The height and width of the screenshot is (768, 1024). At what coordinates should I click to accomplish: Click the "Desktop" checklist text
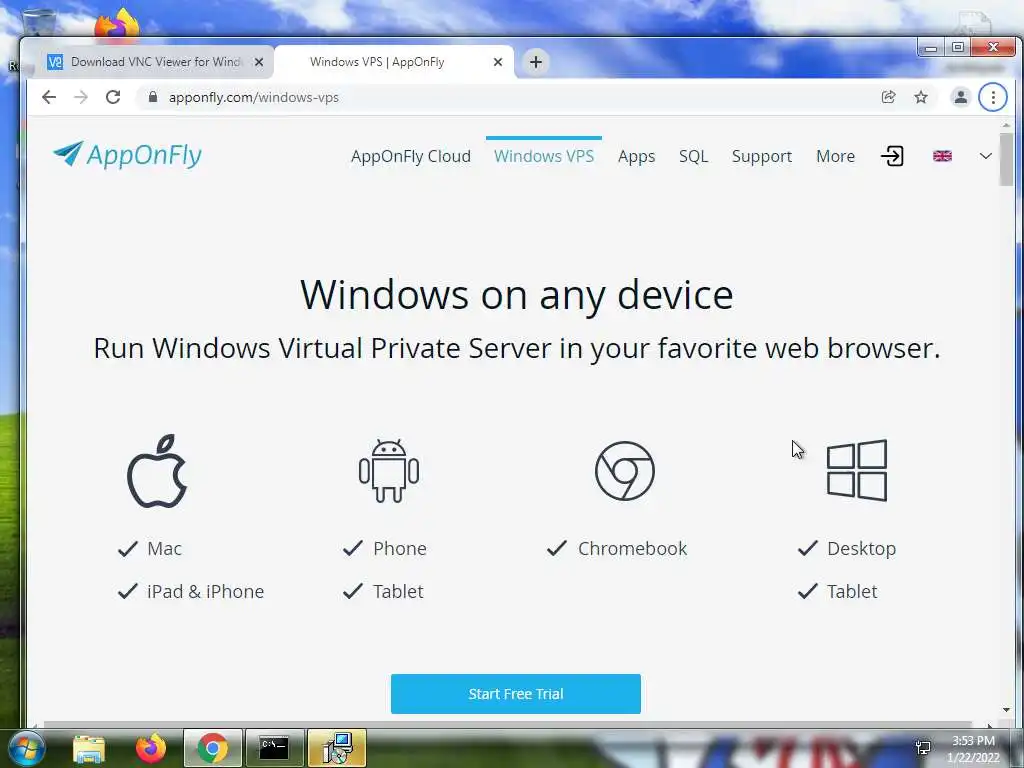click(861, 549)
